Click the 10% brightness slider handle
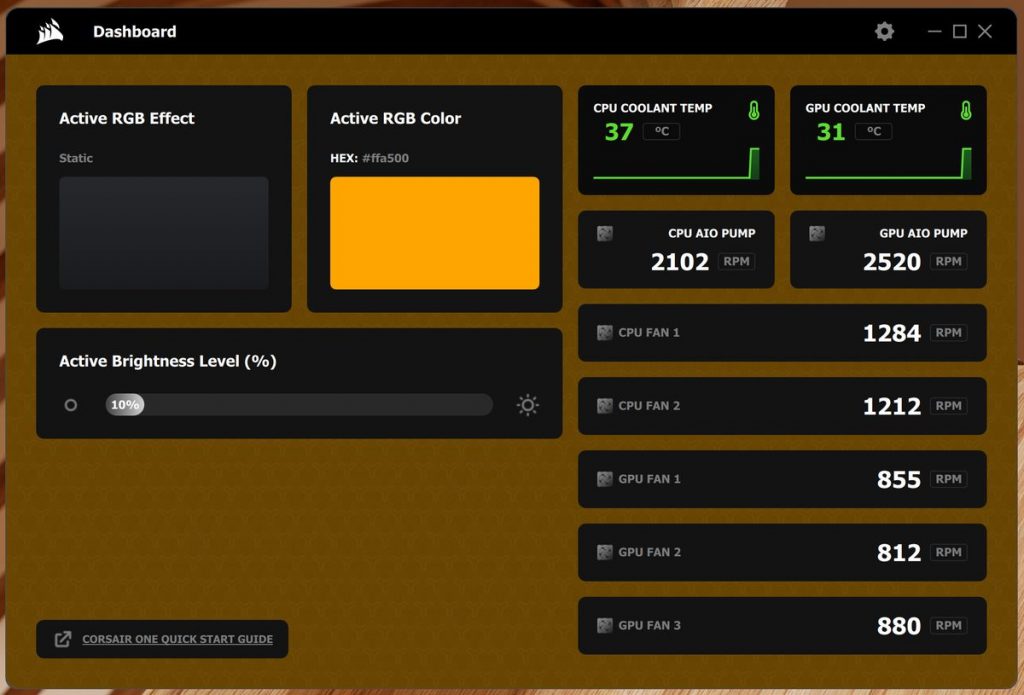1024x695 pixels. pyautogui.click(x=125, y=405)
